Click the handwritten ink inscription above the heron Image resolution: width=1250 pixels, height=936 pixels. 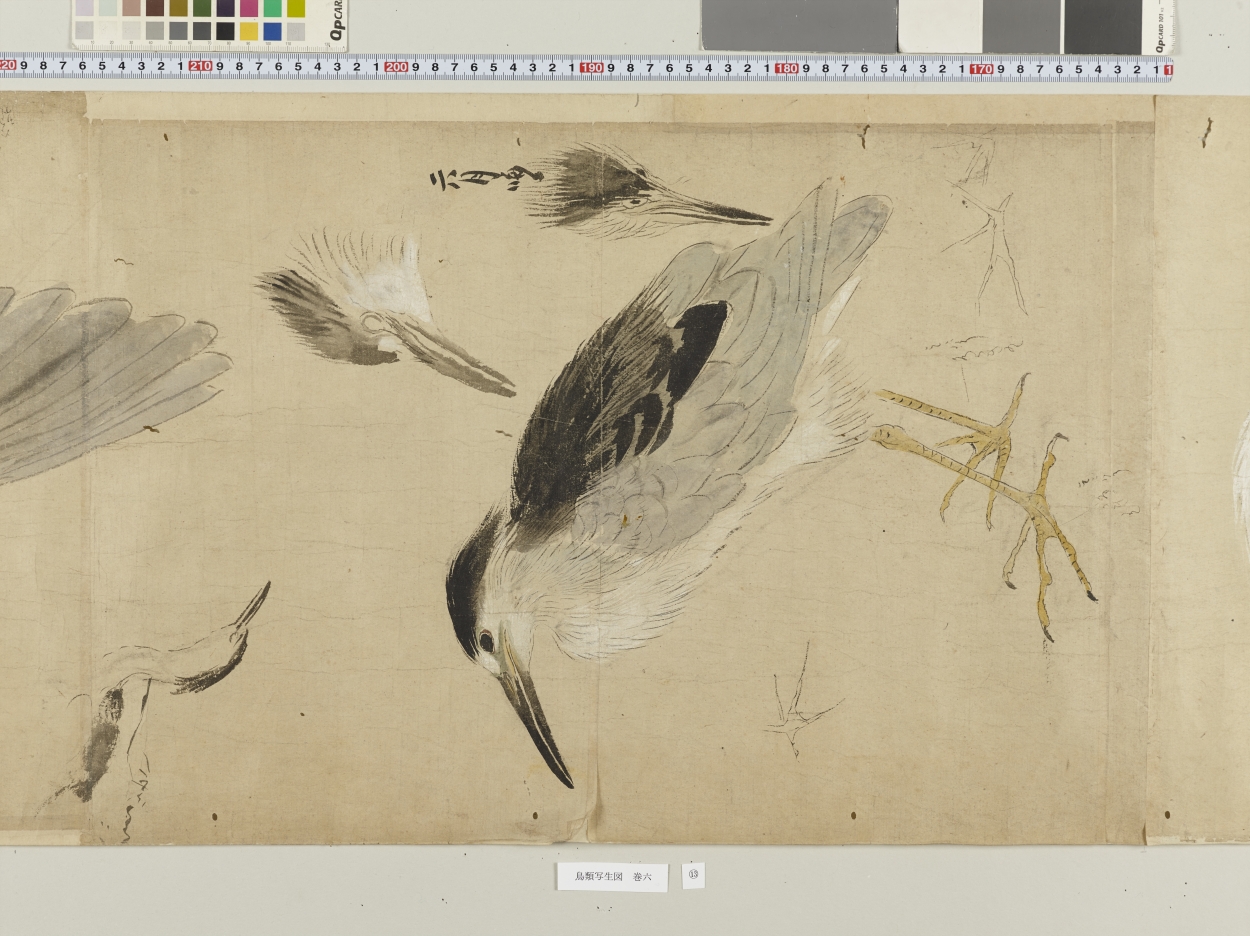tap(485, 178)
